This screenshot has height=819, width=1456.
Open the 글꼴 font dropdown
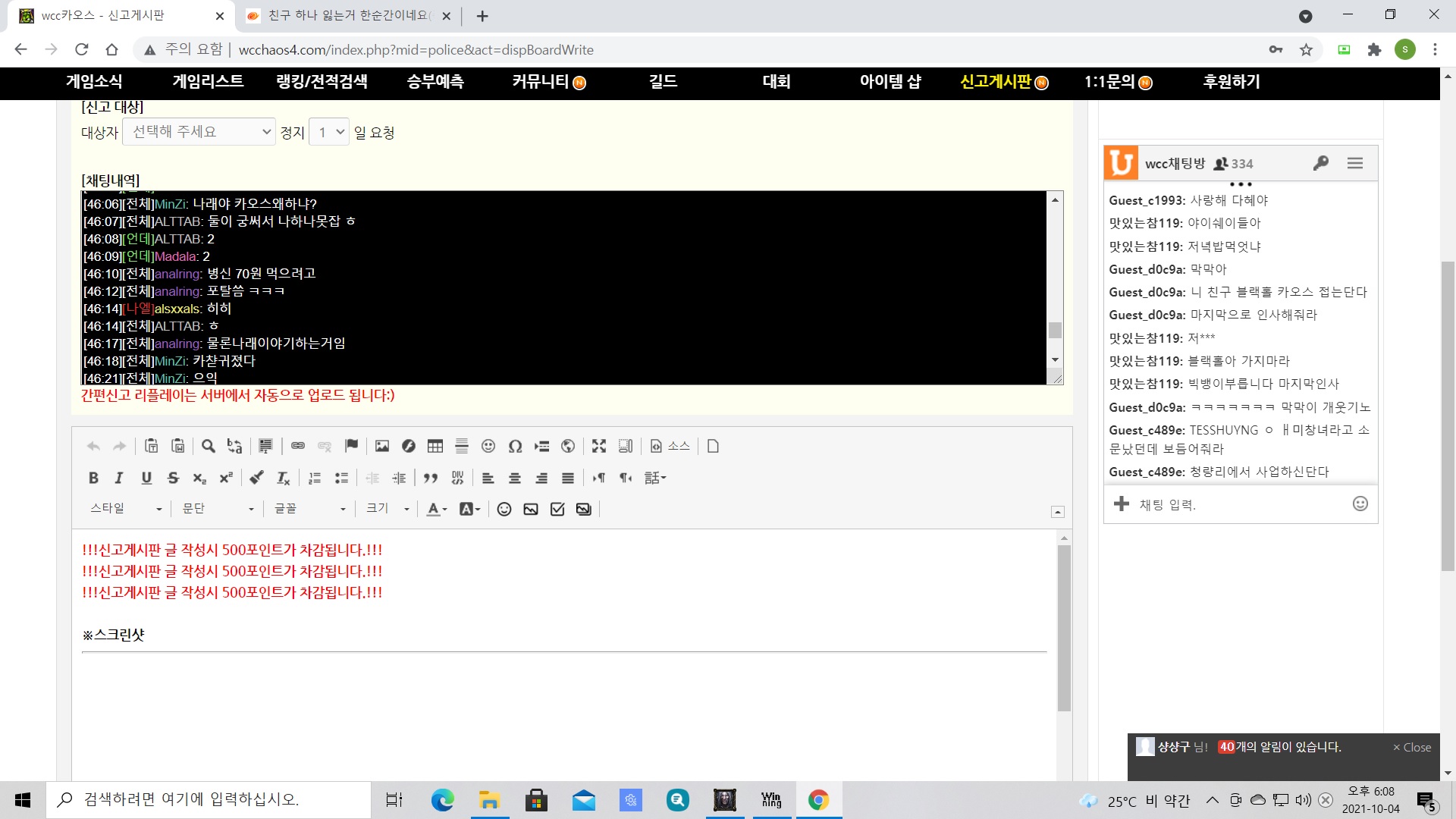310,509
